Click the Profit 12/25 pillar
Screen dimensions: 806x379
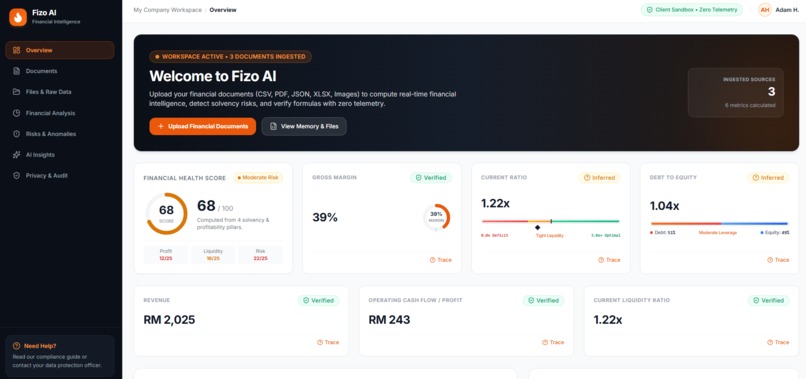166,255
